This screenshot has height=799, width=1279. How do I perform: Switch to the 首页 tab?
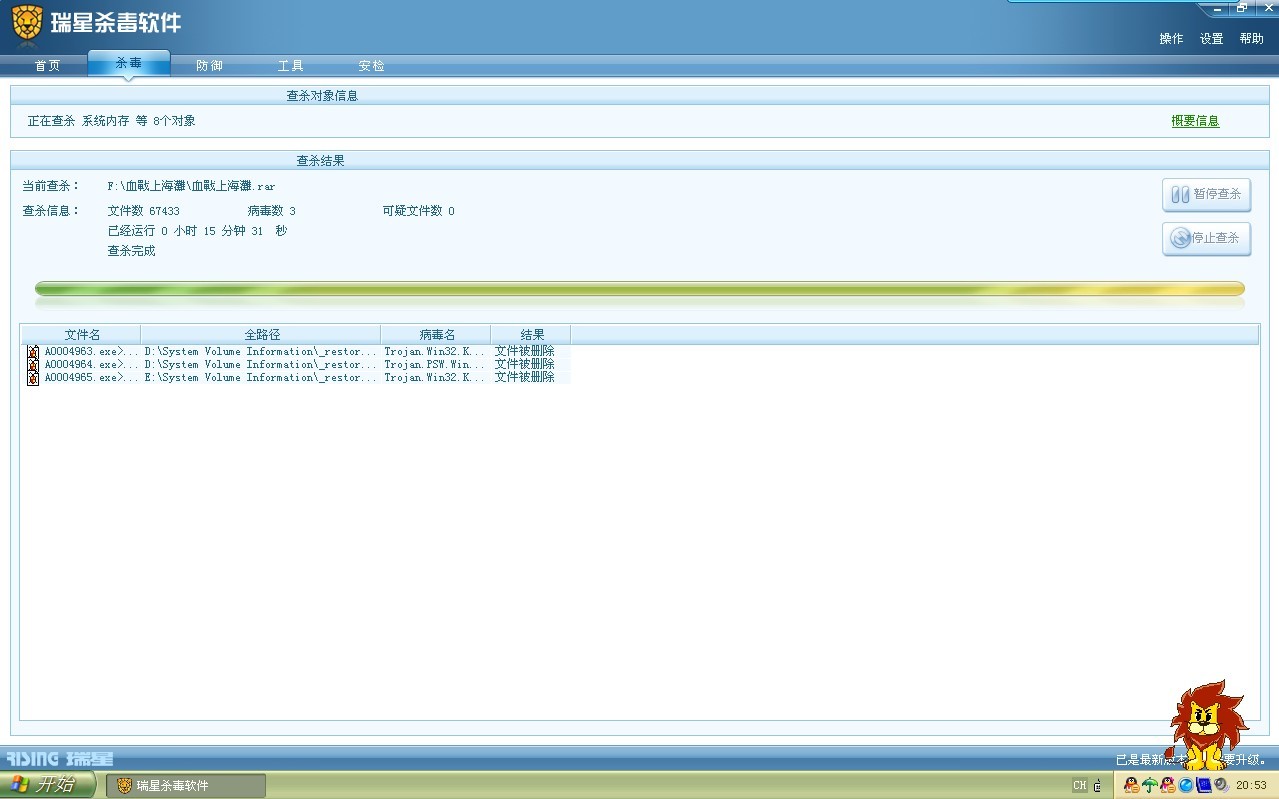tap(47, 65)
